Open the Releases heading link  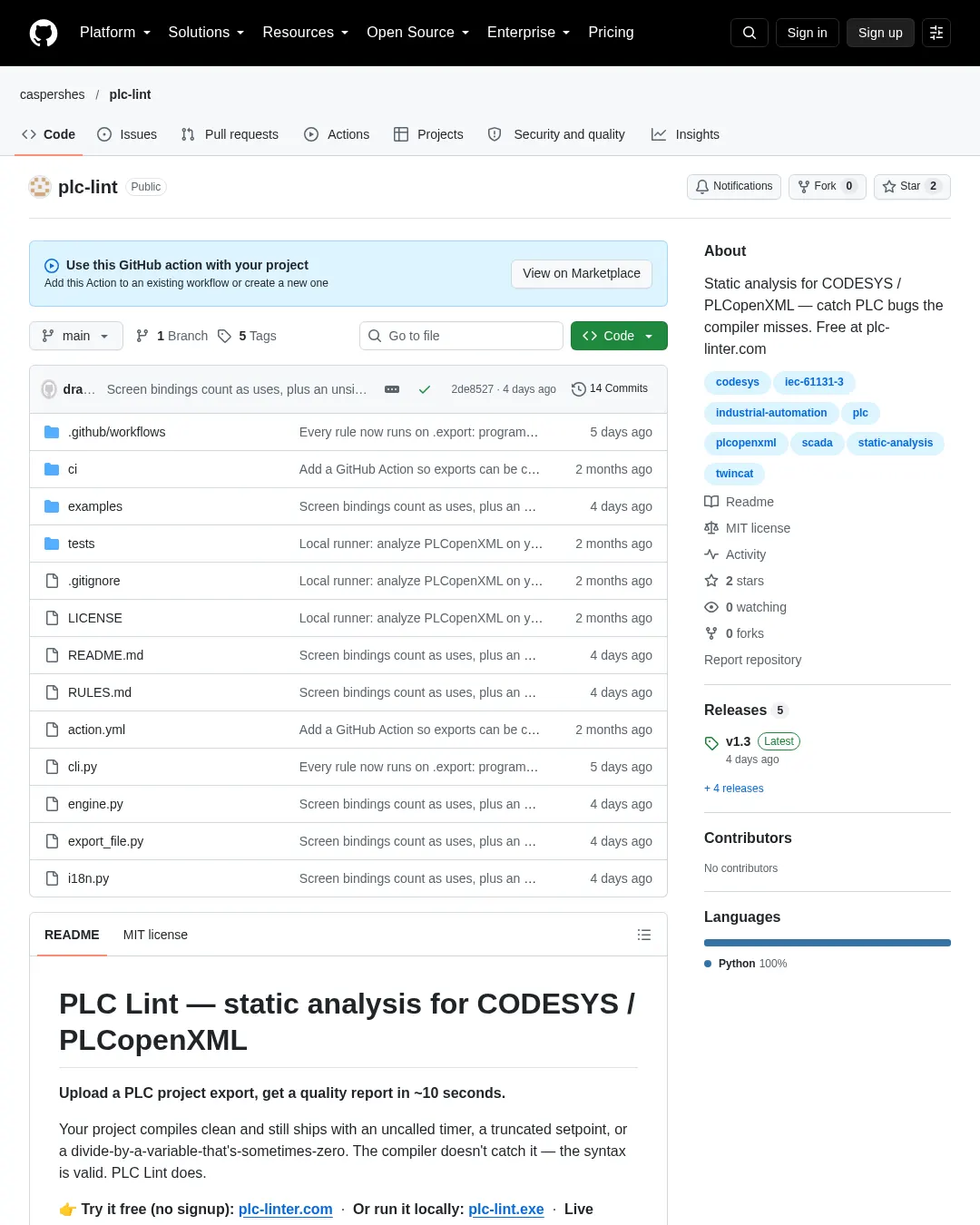pyautogui.click(x=747, y=710)
